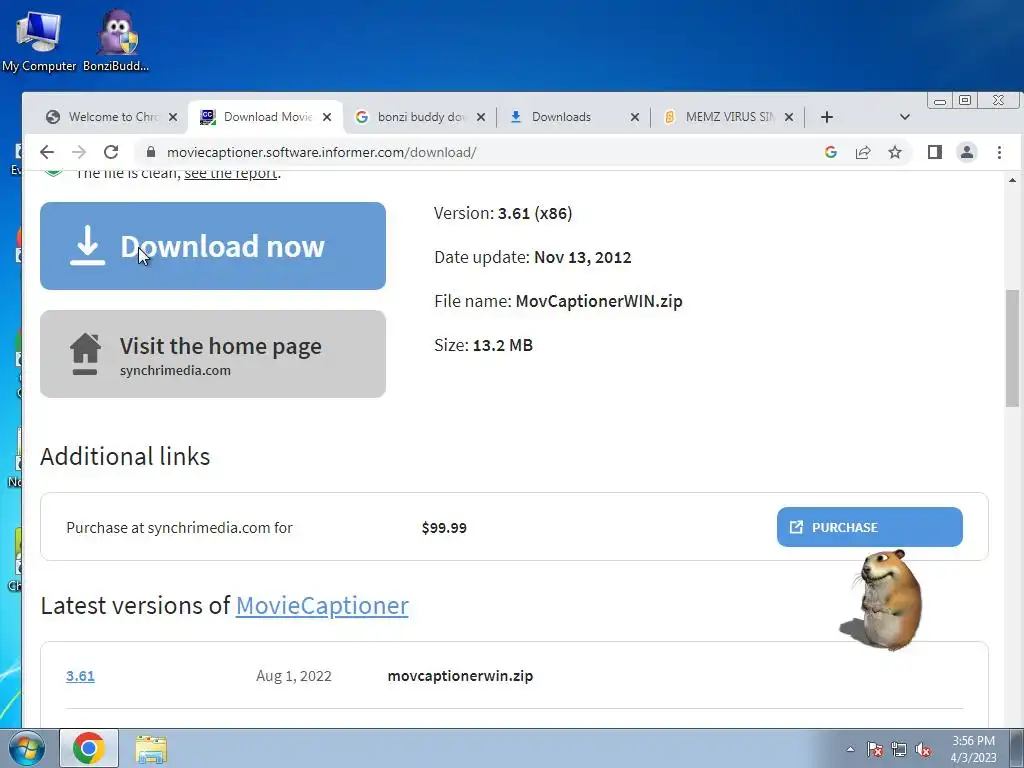Close the Download Movie tab
The image size is (1024, 768).
[327, 117]
